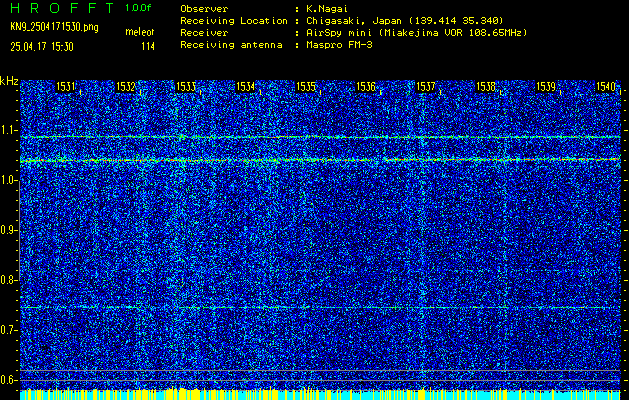Click the 1534 time marker
629x400 pixels.
click(x=246, y=87)
